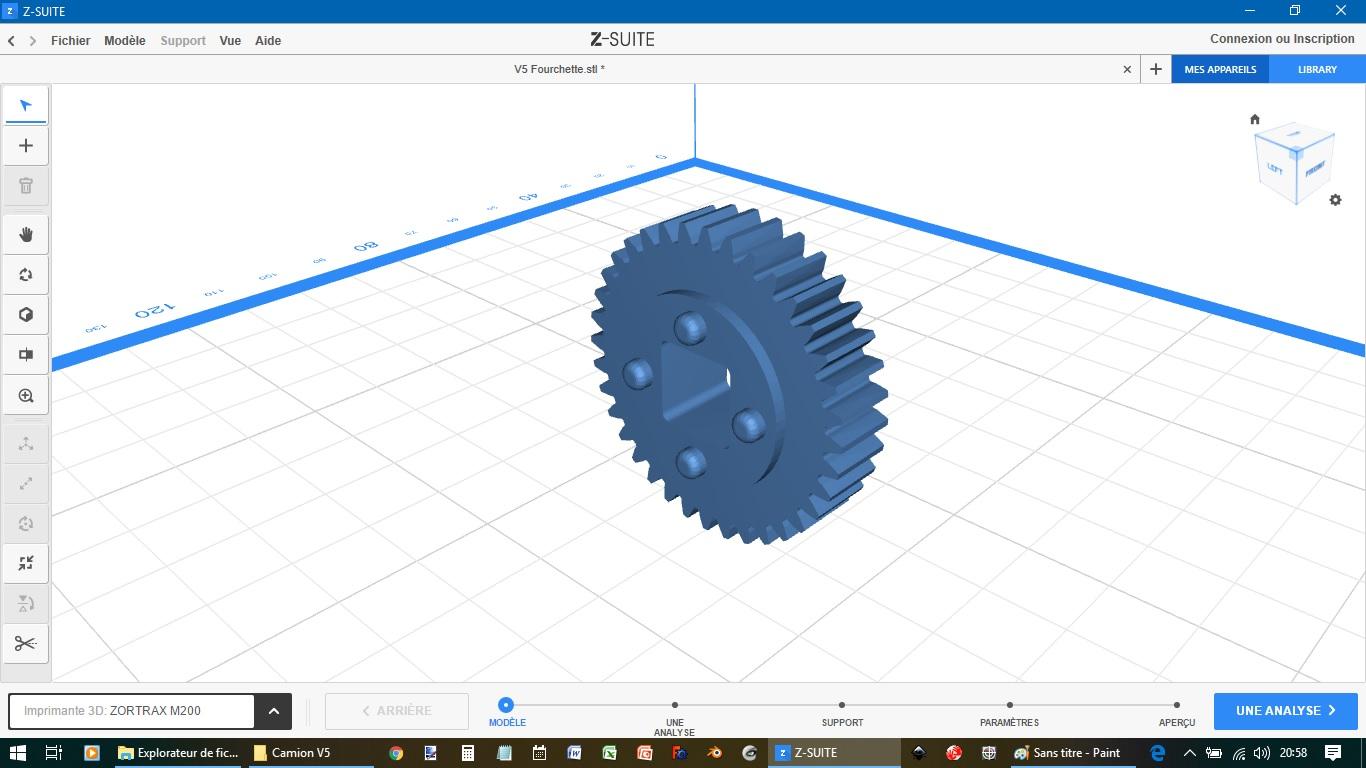
Task: Select the V5 Fourchette.stl tab
Action: pos(559,69)
